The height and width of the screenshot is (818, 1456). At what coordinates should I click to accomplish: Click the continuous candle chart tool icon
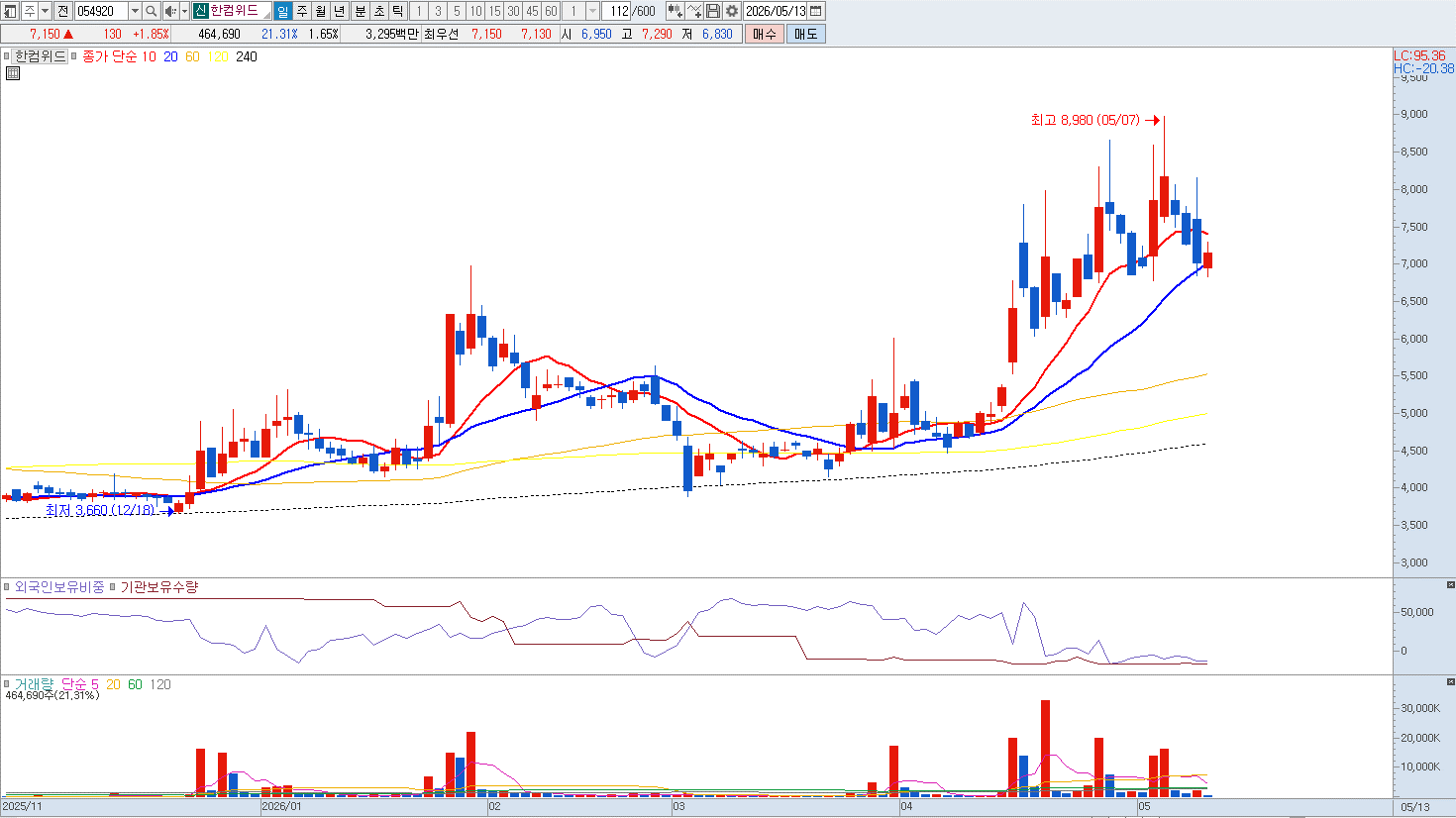click(675, 11)
